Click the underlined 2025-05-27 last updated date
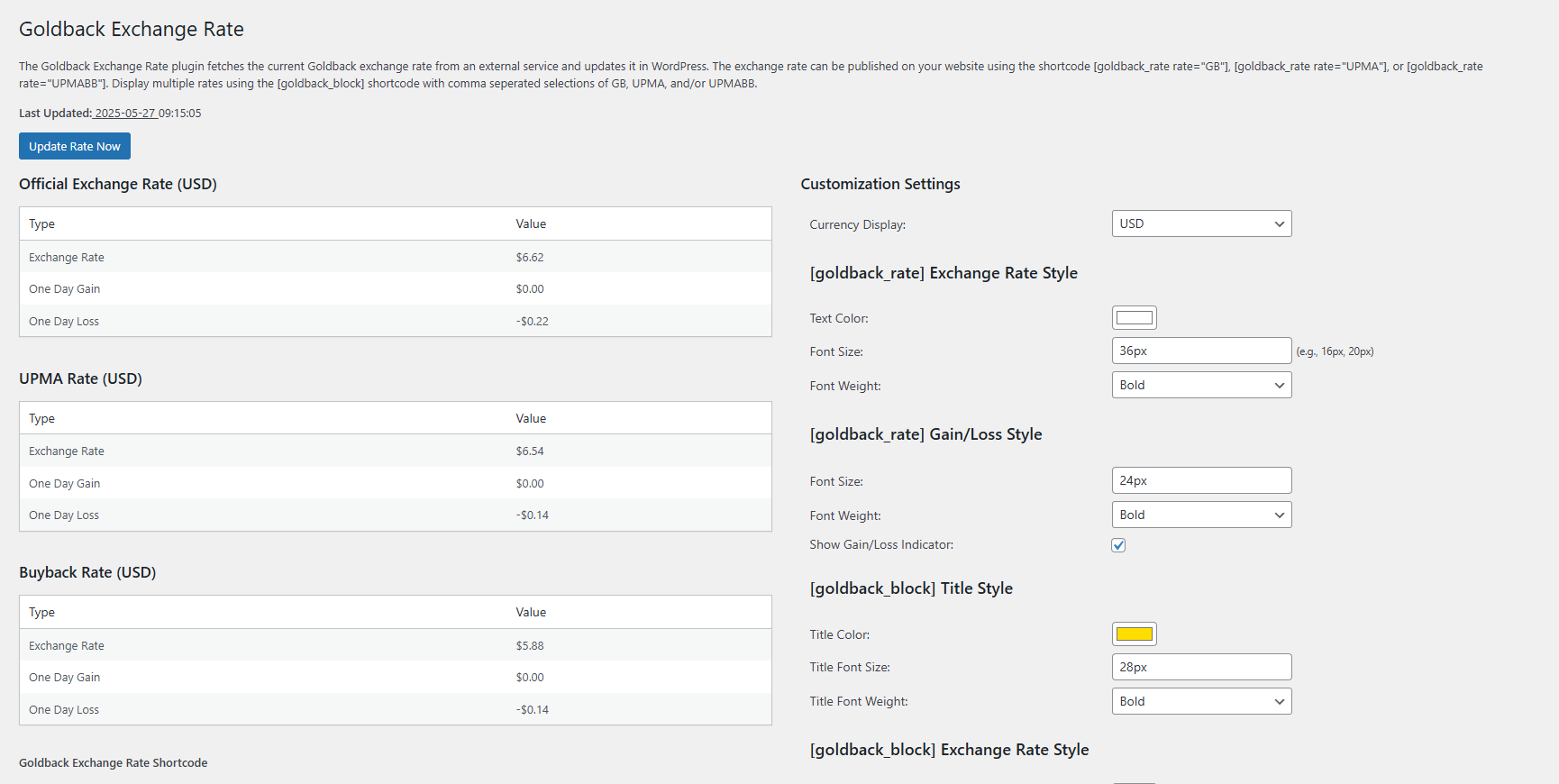 tap(125, 114)
